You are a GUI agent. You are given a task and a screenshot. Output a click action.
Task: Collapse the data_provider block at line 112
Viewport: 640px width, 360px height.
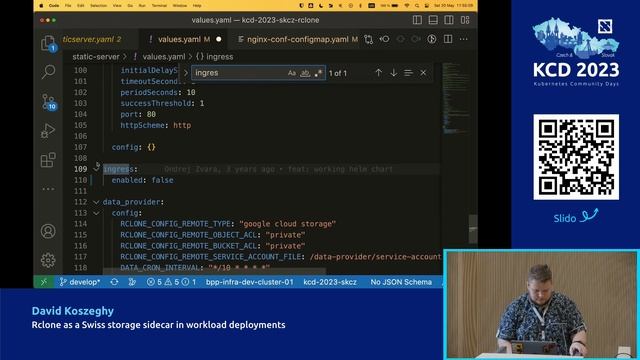pos(96,202)
